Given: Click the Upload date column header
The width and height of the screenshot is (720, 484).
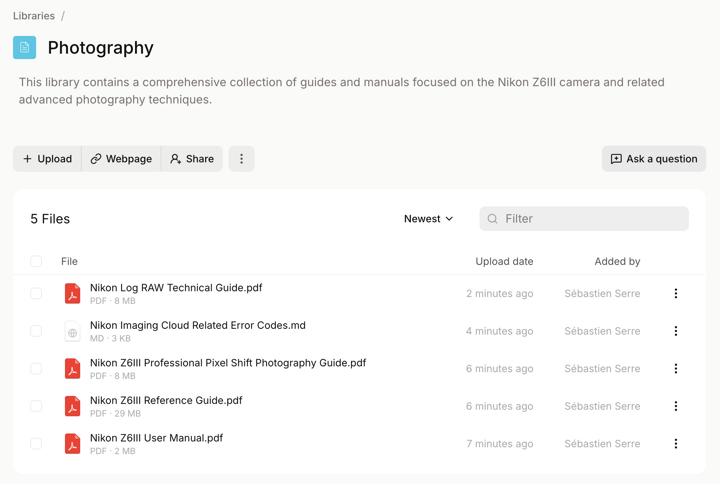Looking at the screenshot, I should 504,262.
